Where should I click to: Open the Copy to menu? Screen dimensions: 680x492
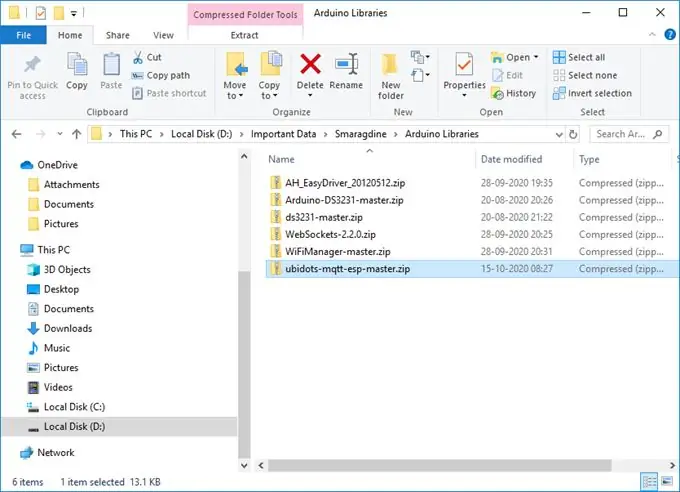click(x=270, y=76)
